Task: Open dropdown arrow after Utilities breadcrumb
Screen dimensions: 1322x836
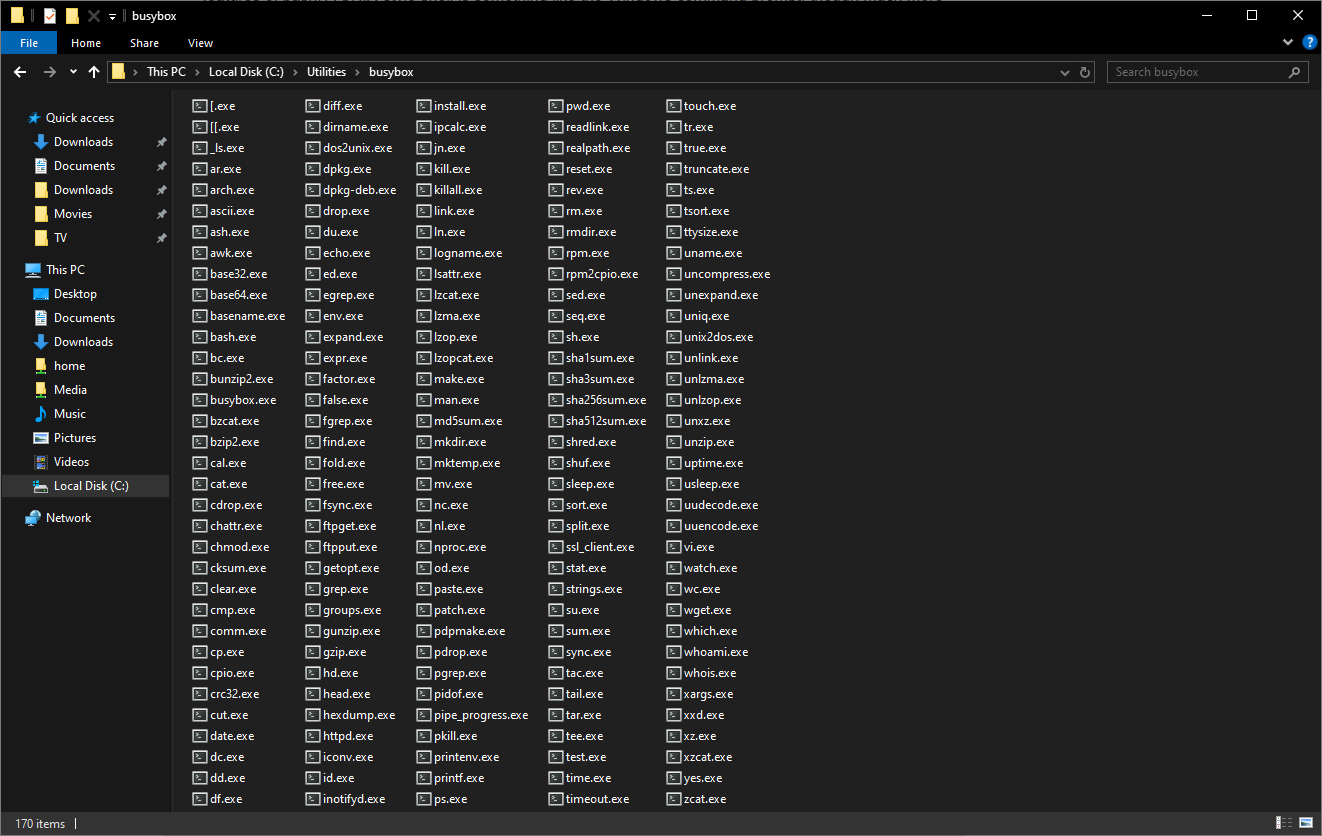Action: [358, 72]
